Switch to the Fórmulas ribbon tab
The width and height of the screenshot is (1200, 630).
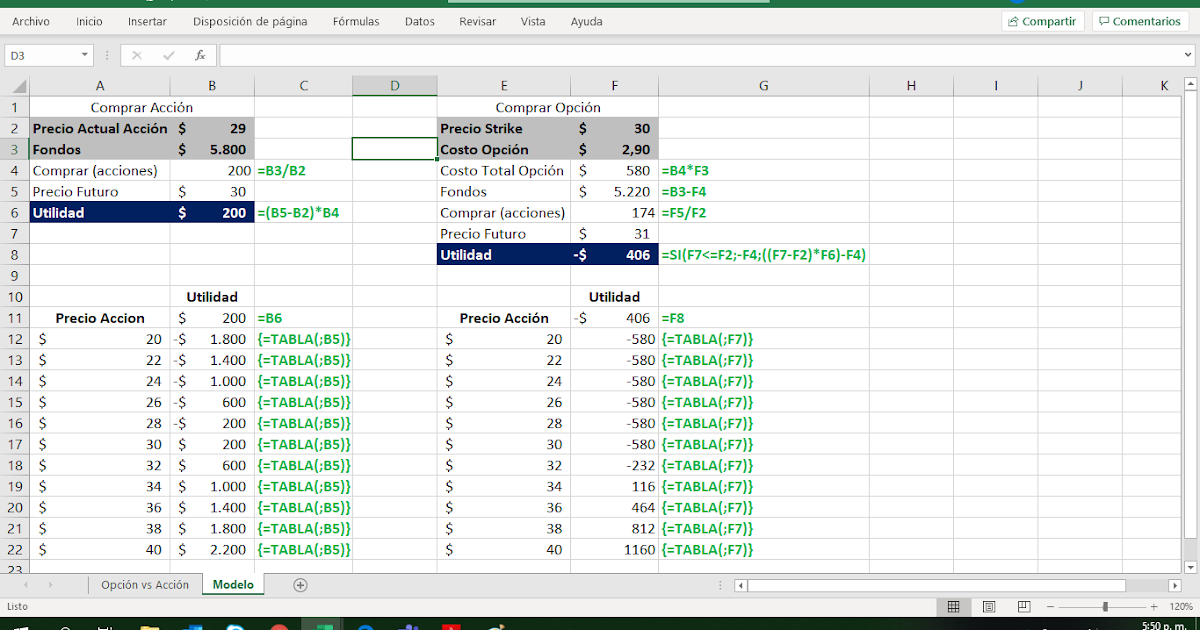click(356, 21)
